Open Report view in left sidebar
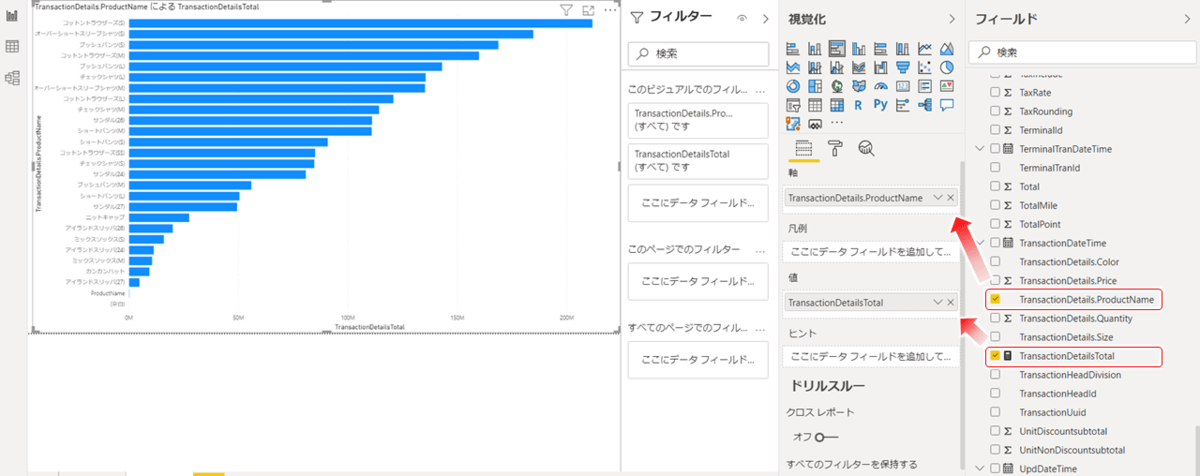 (x=13, y=17)
